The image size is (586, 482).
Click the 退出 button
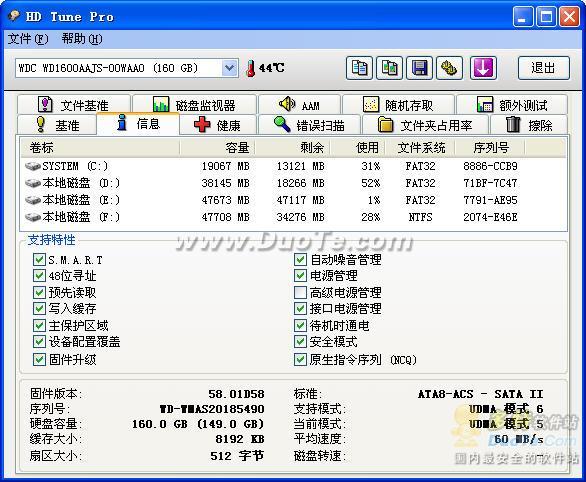click(543, 68)
